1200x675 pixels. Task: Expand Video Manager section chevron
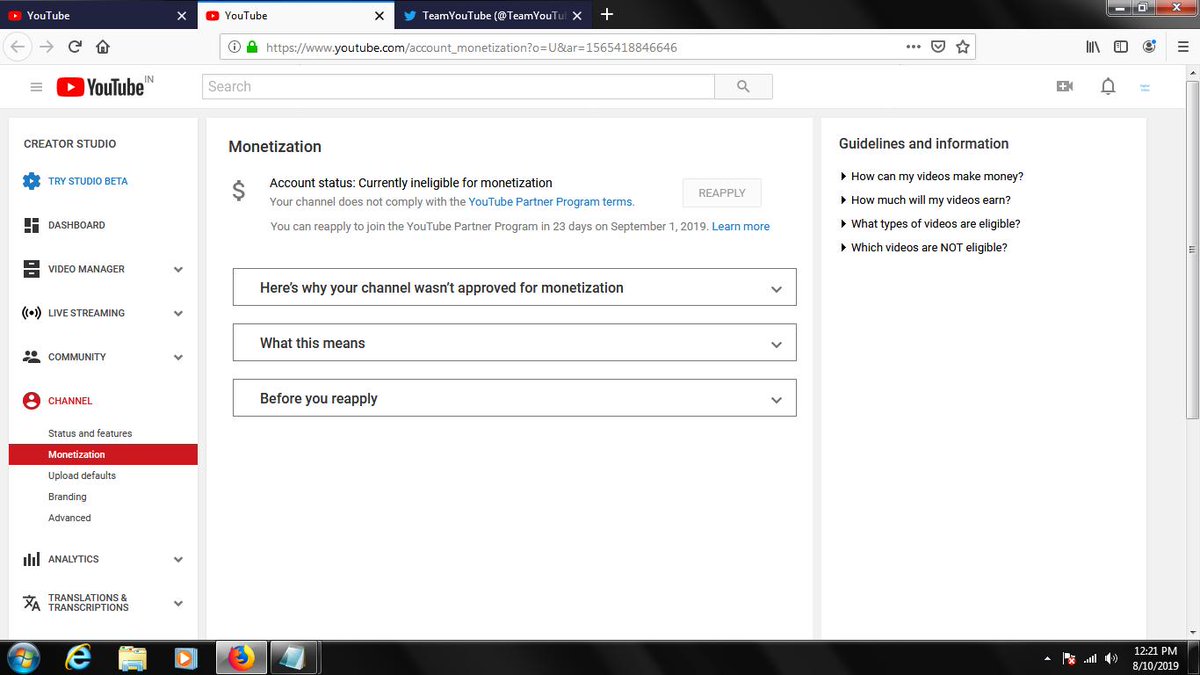click(x=178, y=269)
